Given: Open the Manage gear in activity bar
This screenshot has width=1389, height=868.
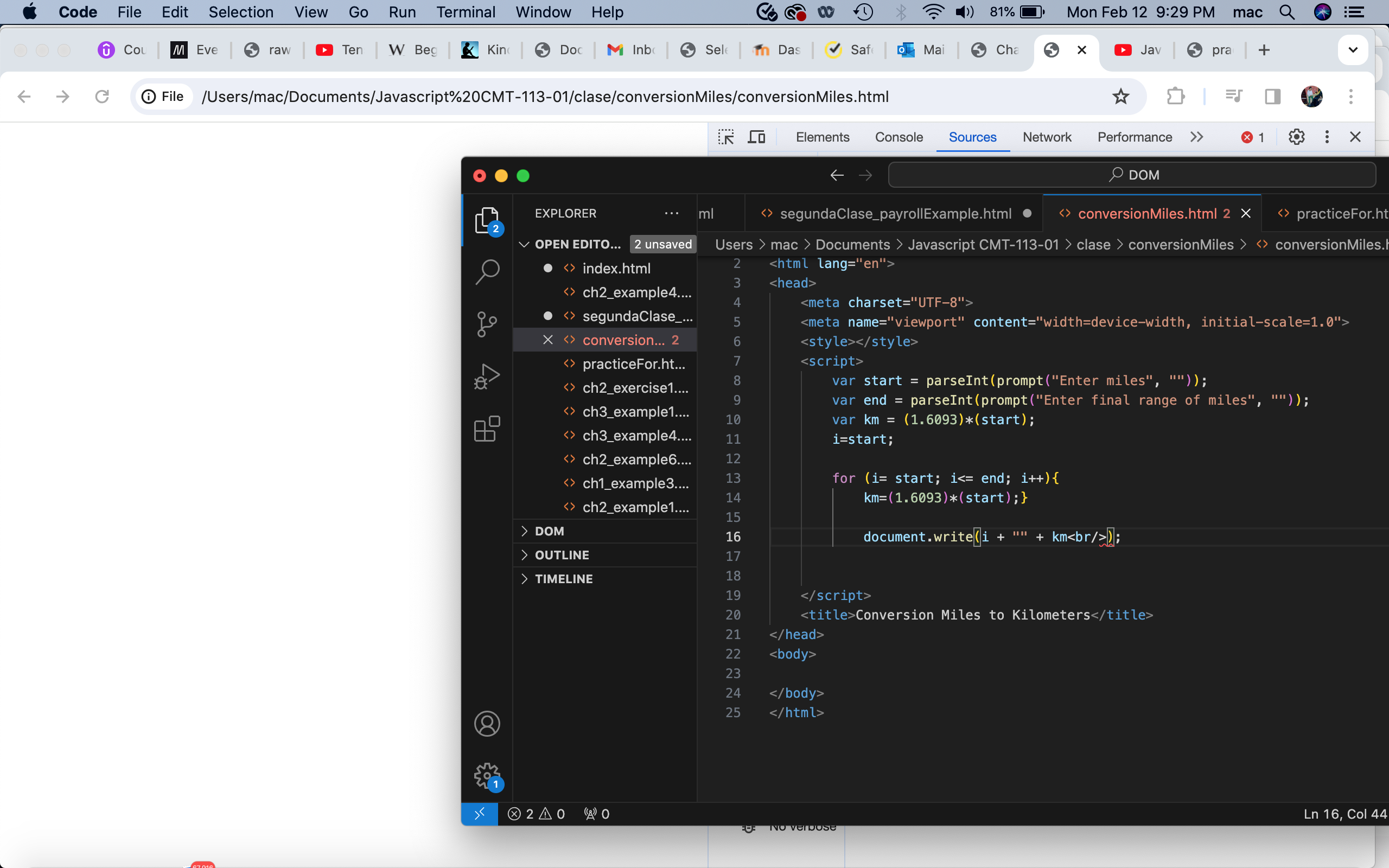Looking at the screenshot, I should [x=487, y=776].
